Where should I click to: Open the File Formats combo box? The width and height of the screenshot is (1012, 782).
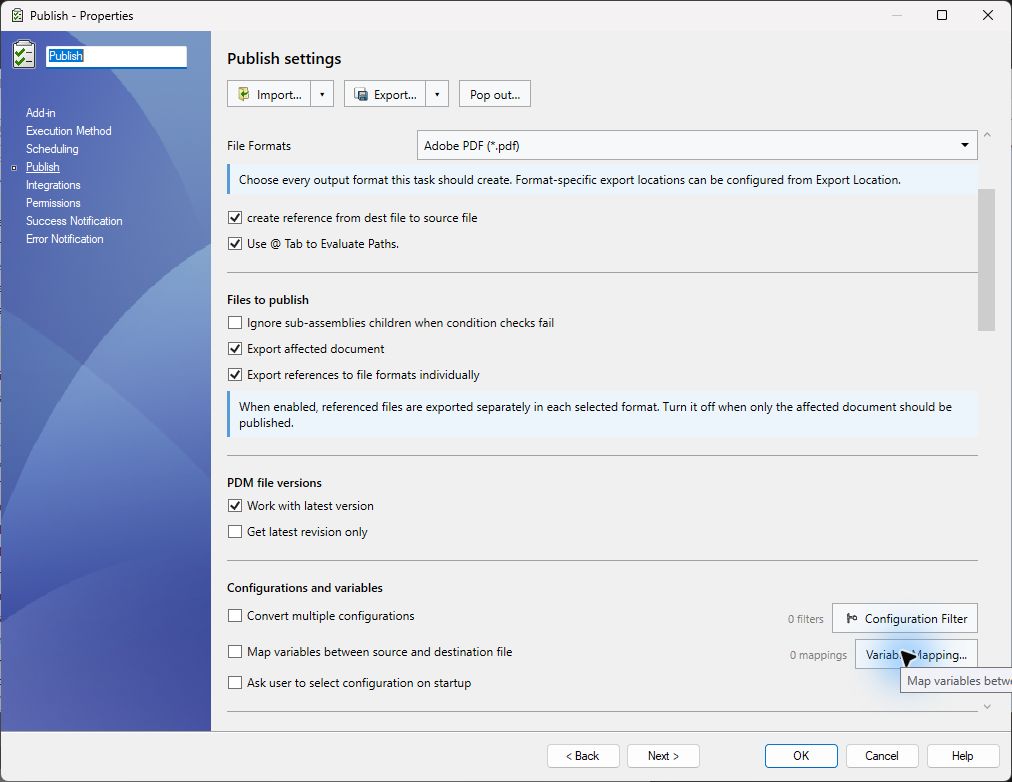[x=697, y=145]
